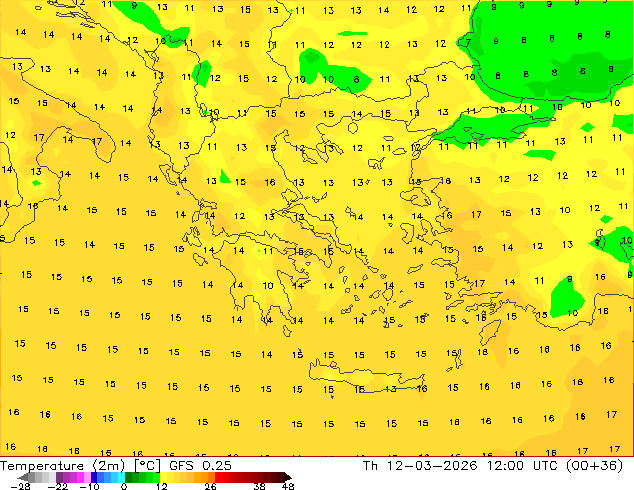
Task: Click the 'Th 12-03-2026' date text
Action: 420,466
